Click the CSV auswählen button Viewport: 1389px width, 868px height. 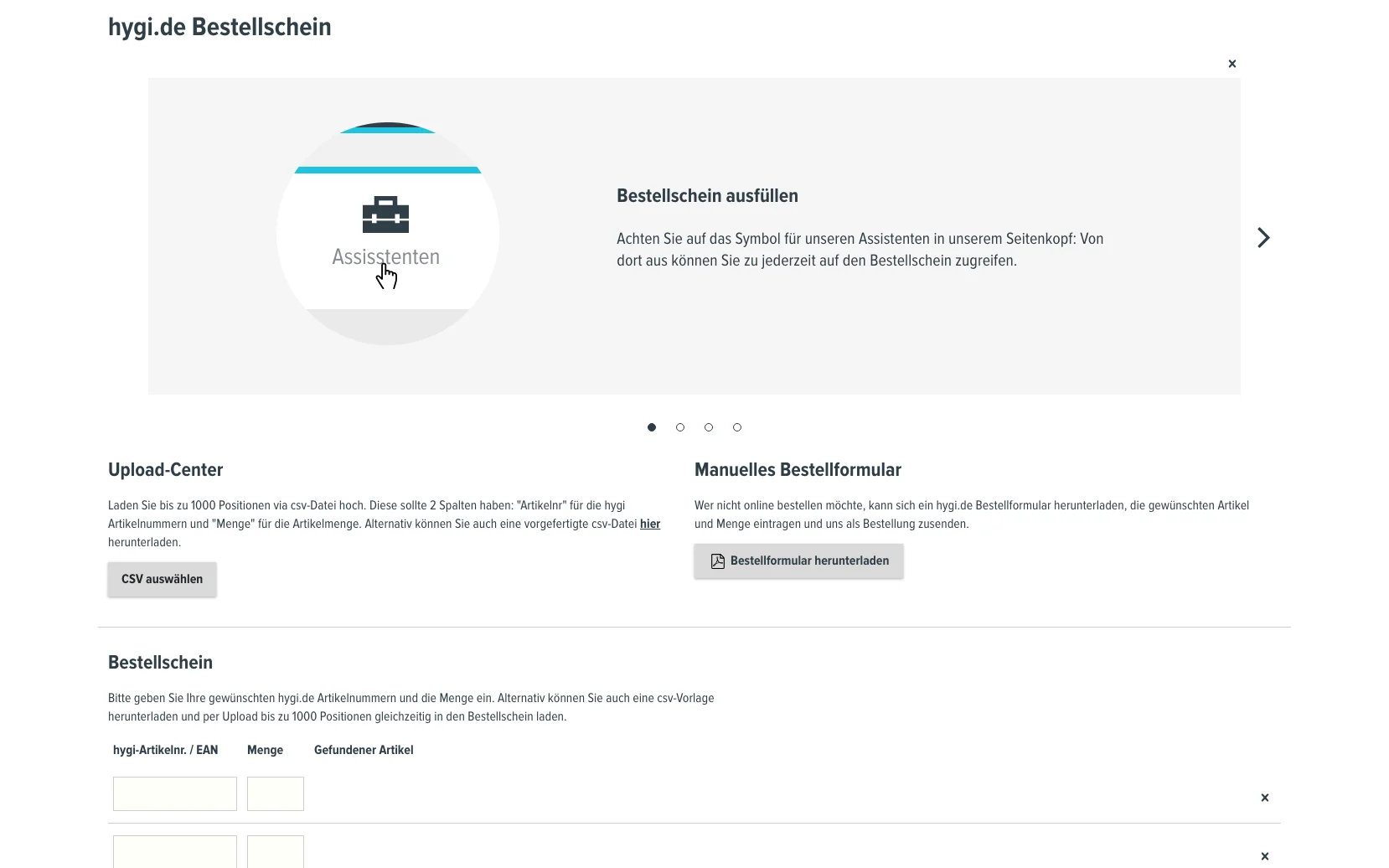162,579
